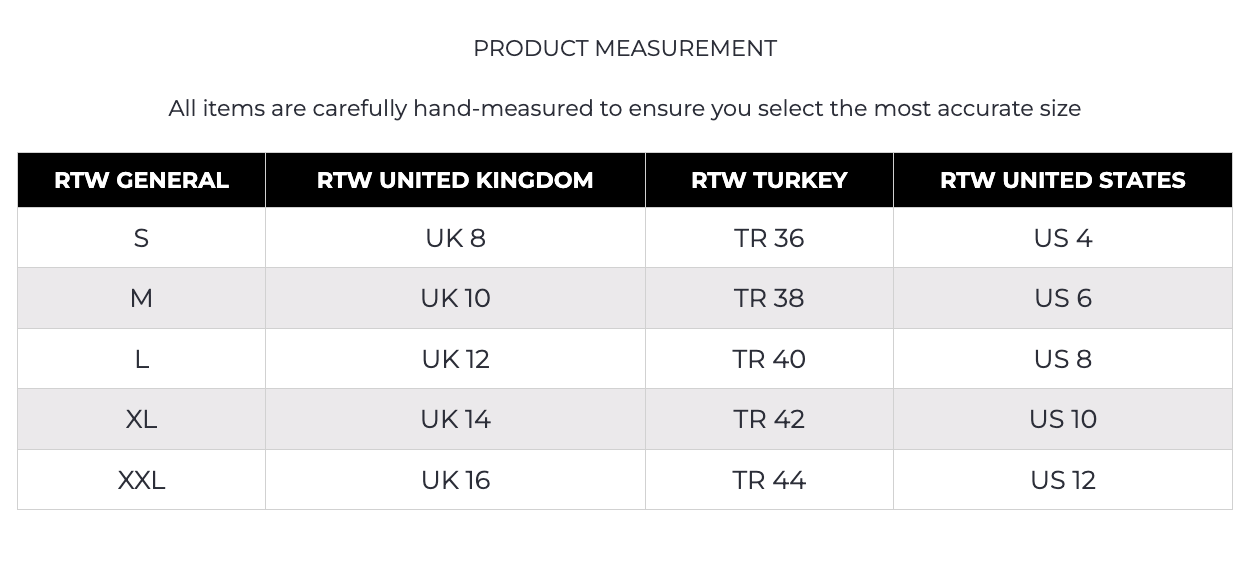Click the UK 8 cell

[455, 238]
